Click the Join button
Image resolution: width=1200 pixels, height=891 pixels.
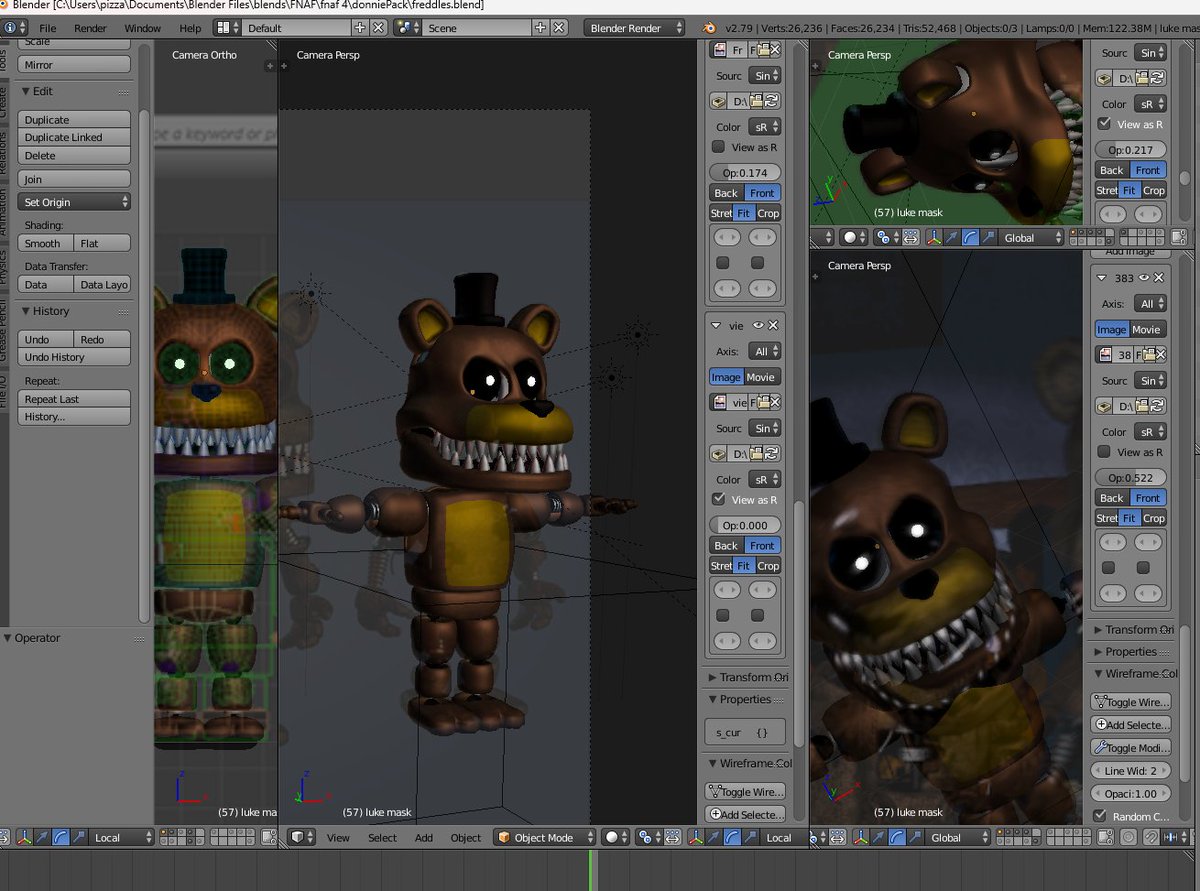coord(74,179)
